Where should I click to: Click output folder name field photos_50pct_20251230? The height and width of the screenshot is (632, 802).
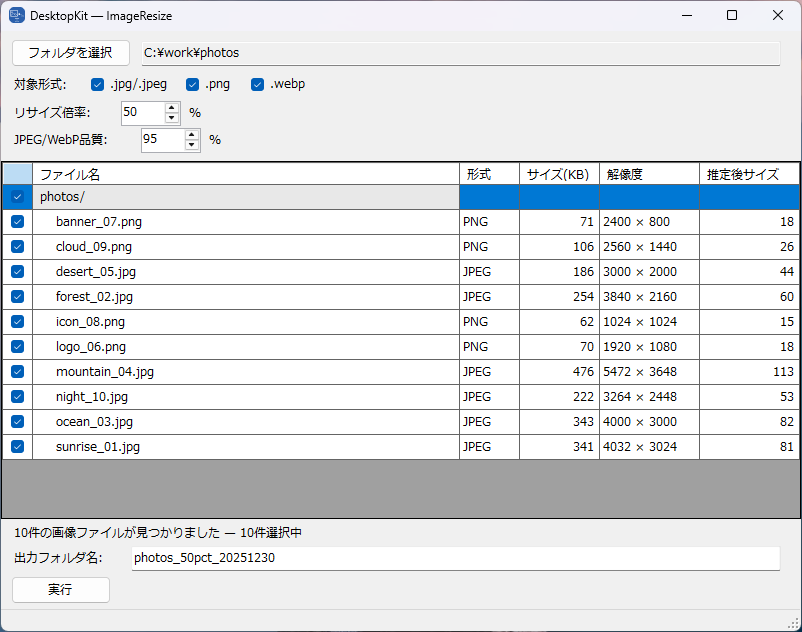tap(456, 558)
